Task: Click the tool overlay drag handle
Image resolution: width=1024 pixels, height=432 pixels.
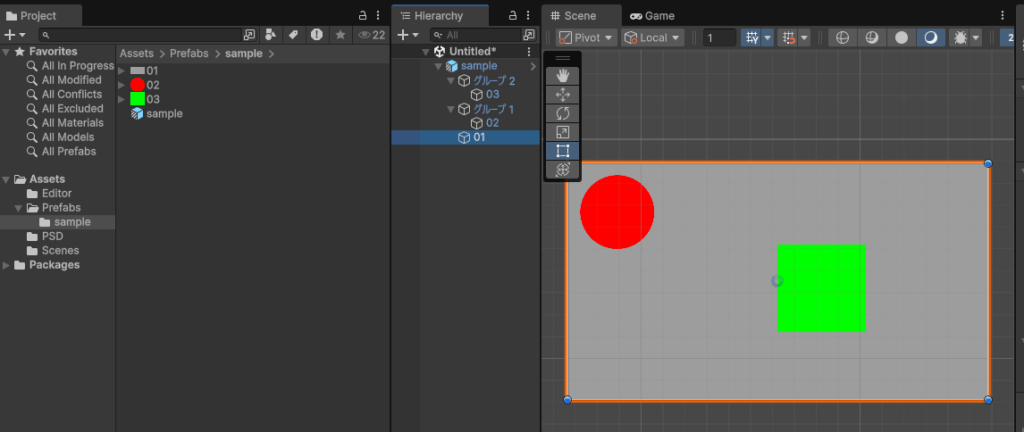Action: coord(562,58)
